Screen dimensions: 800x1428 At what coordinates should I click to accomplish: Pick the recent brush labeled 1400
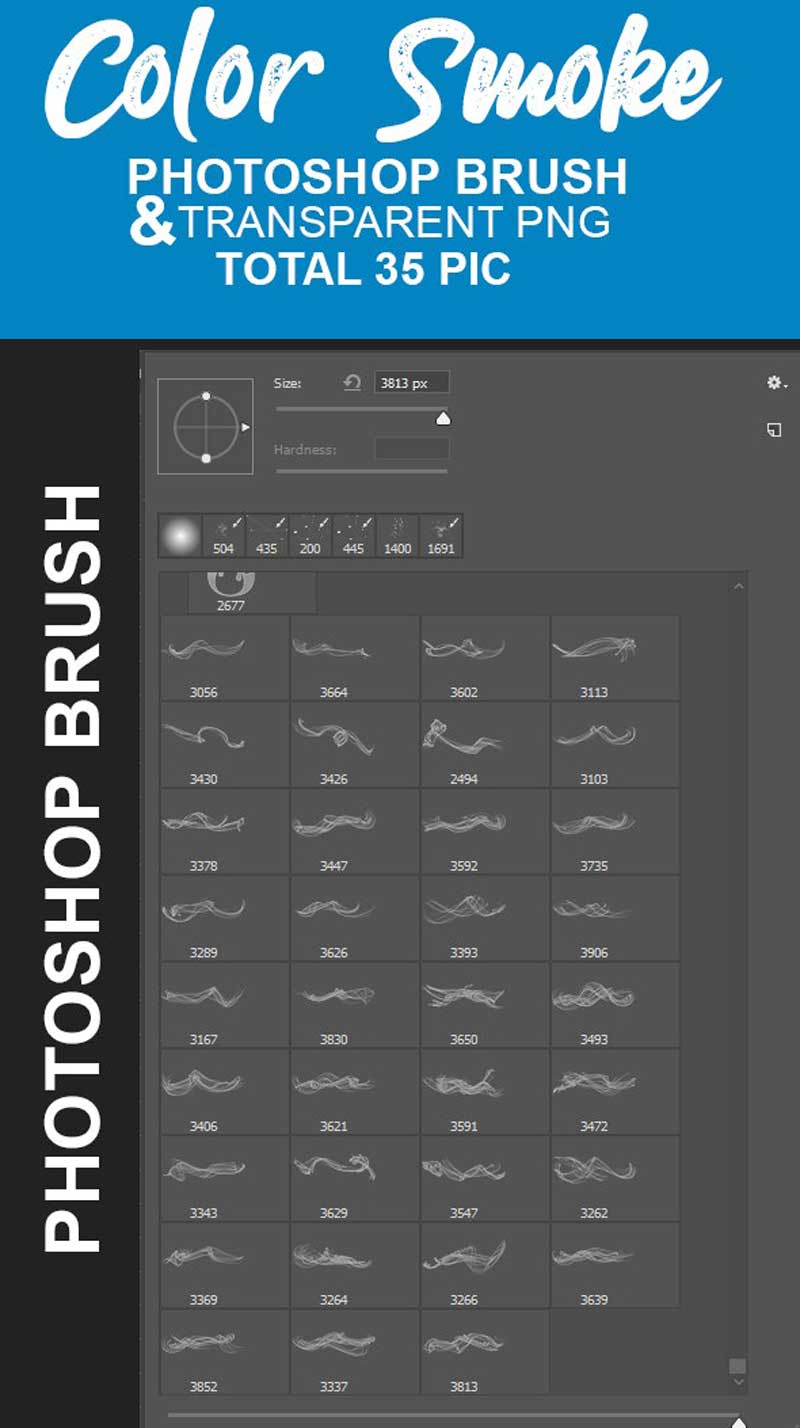(x=398, y=536)
